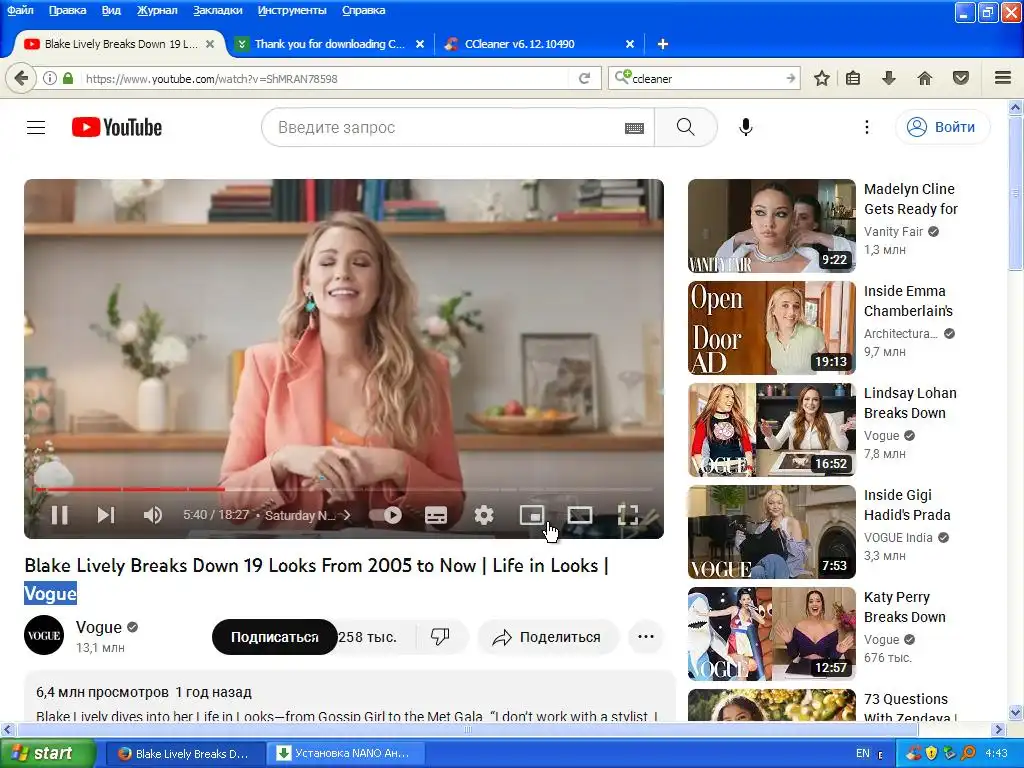Expand the Saturday N... chapter chevron
This screenshot has width=1024, height=768.
click(347, 515)
